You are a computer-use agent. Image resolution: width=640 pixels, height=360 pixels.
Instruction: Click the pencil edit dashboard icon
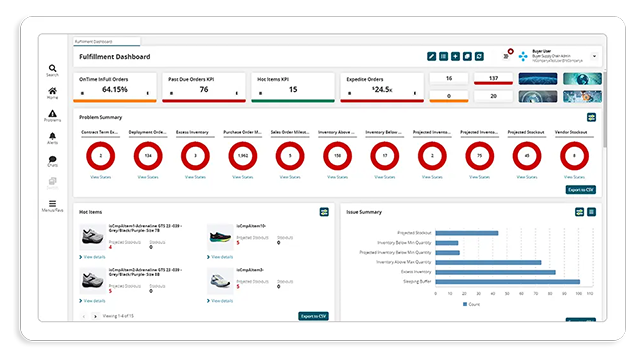point(431,56)
